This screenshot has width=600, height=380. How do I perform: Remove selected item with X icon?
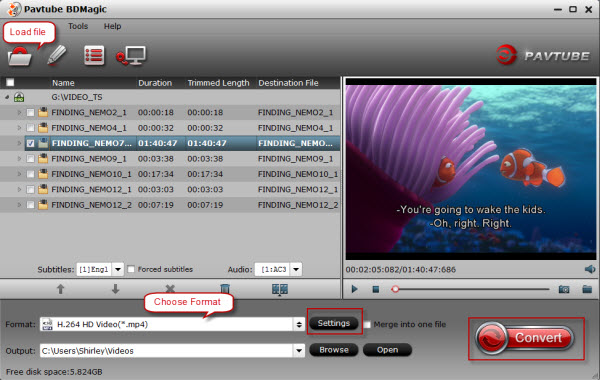[170, 289]
